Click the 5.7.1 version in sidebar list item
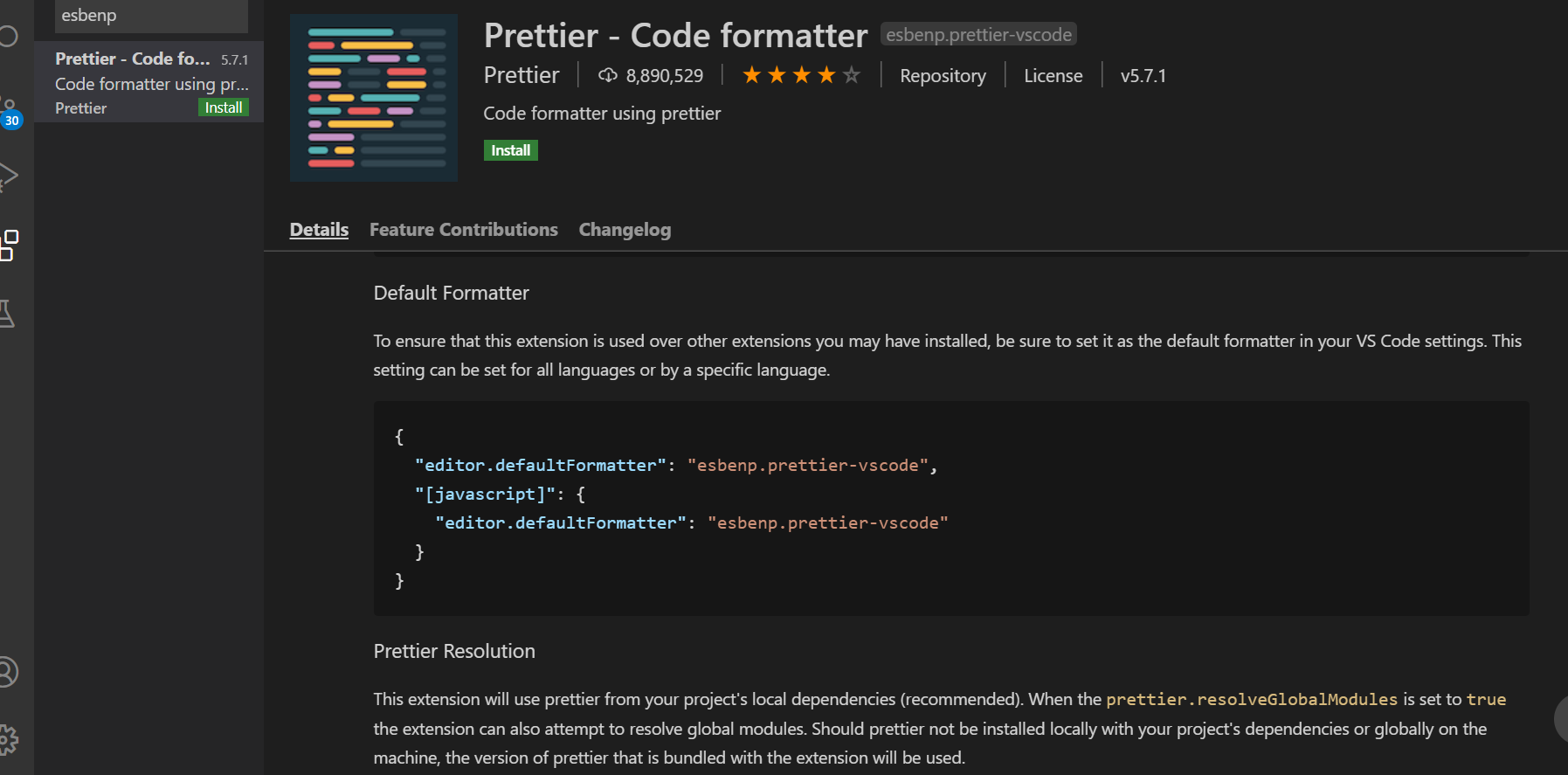Viewport: 1568px width, 775px height. (x=234, y=59)
